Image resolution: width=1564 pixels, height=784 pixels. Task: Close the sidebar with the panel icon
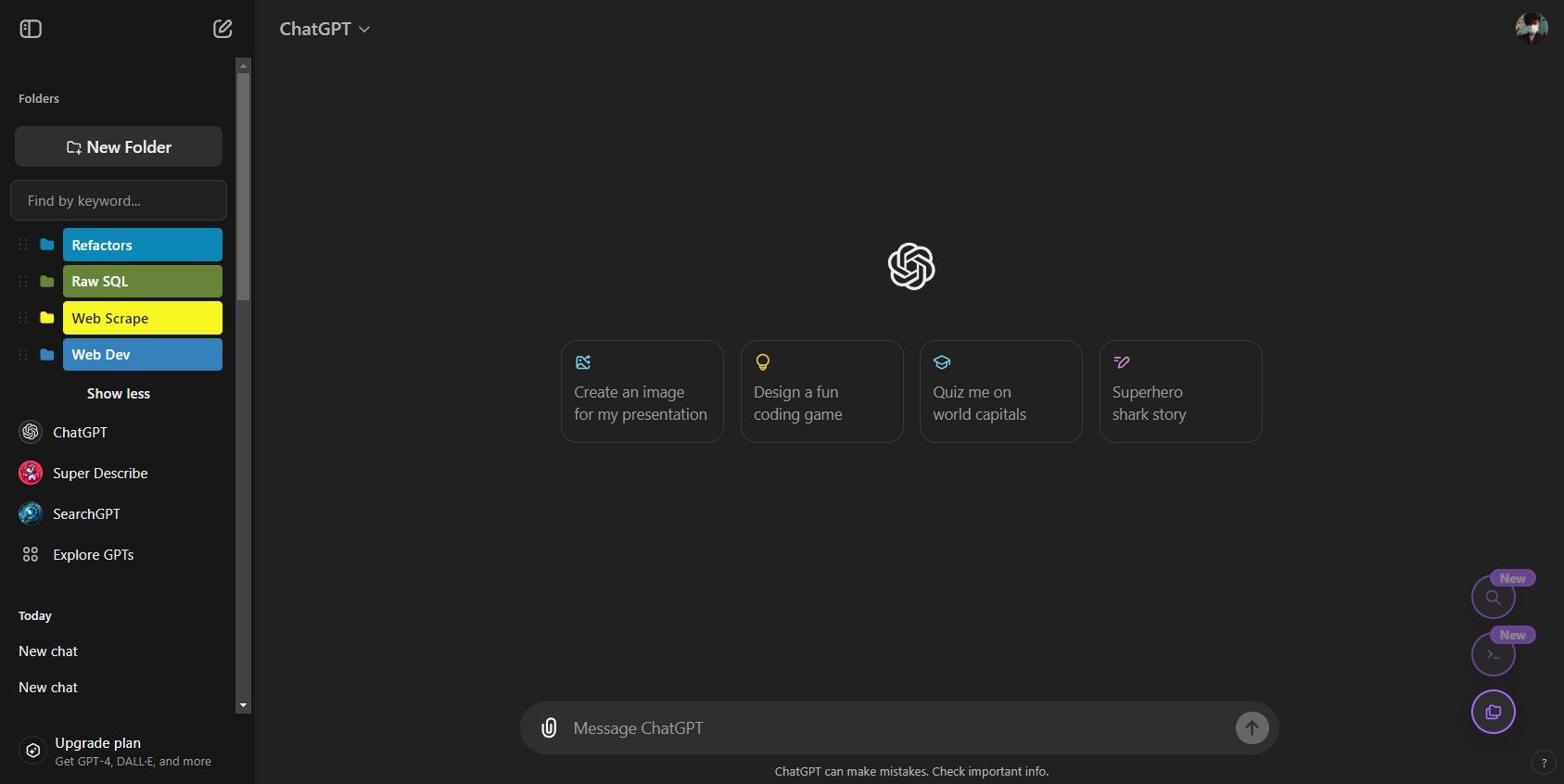[31, 29]
